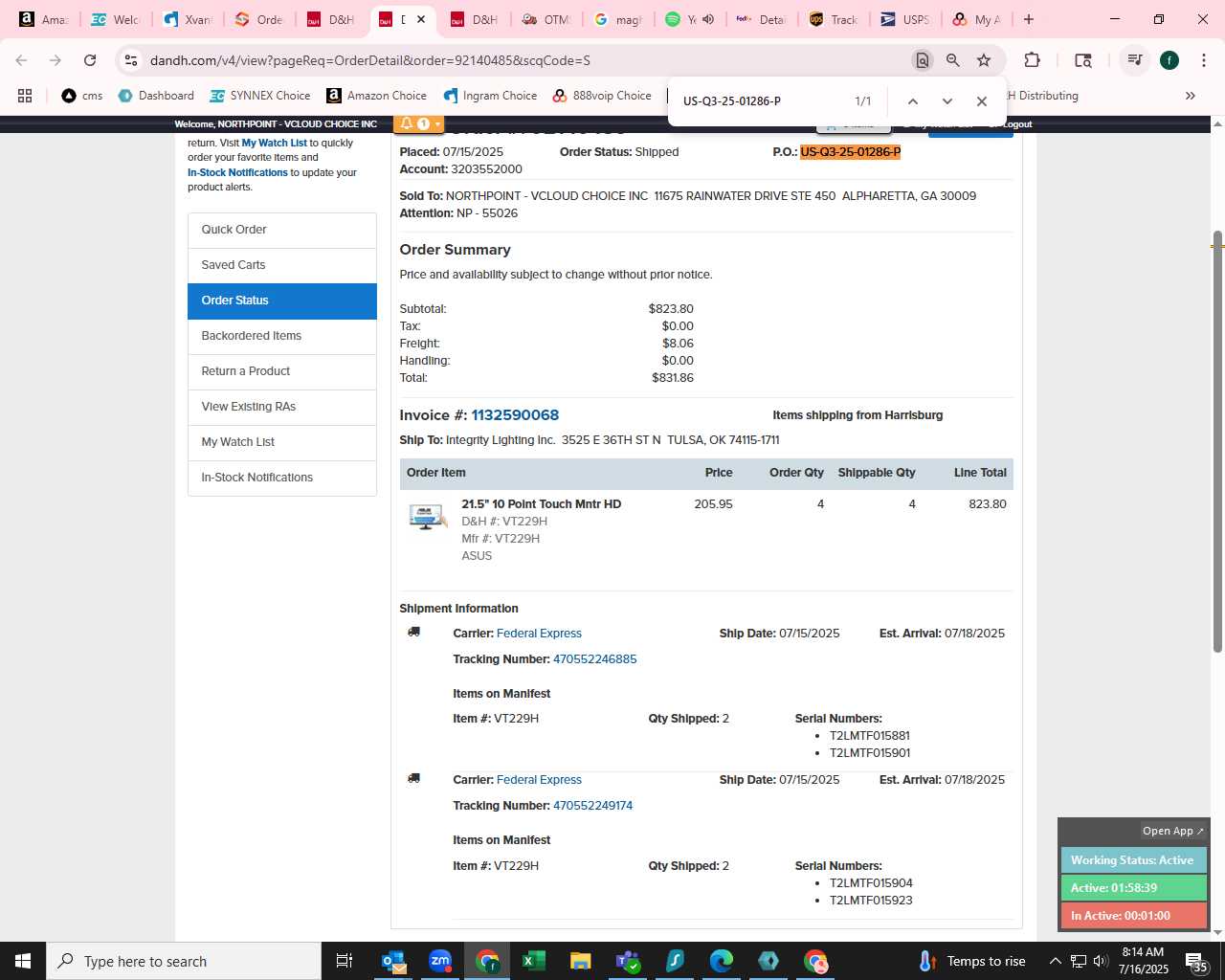The width and height of the screenshot is (1225, 980).
Task: Open Microsoft Teams from the taskbar
Action: pos(628,961)
